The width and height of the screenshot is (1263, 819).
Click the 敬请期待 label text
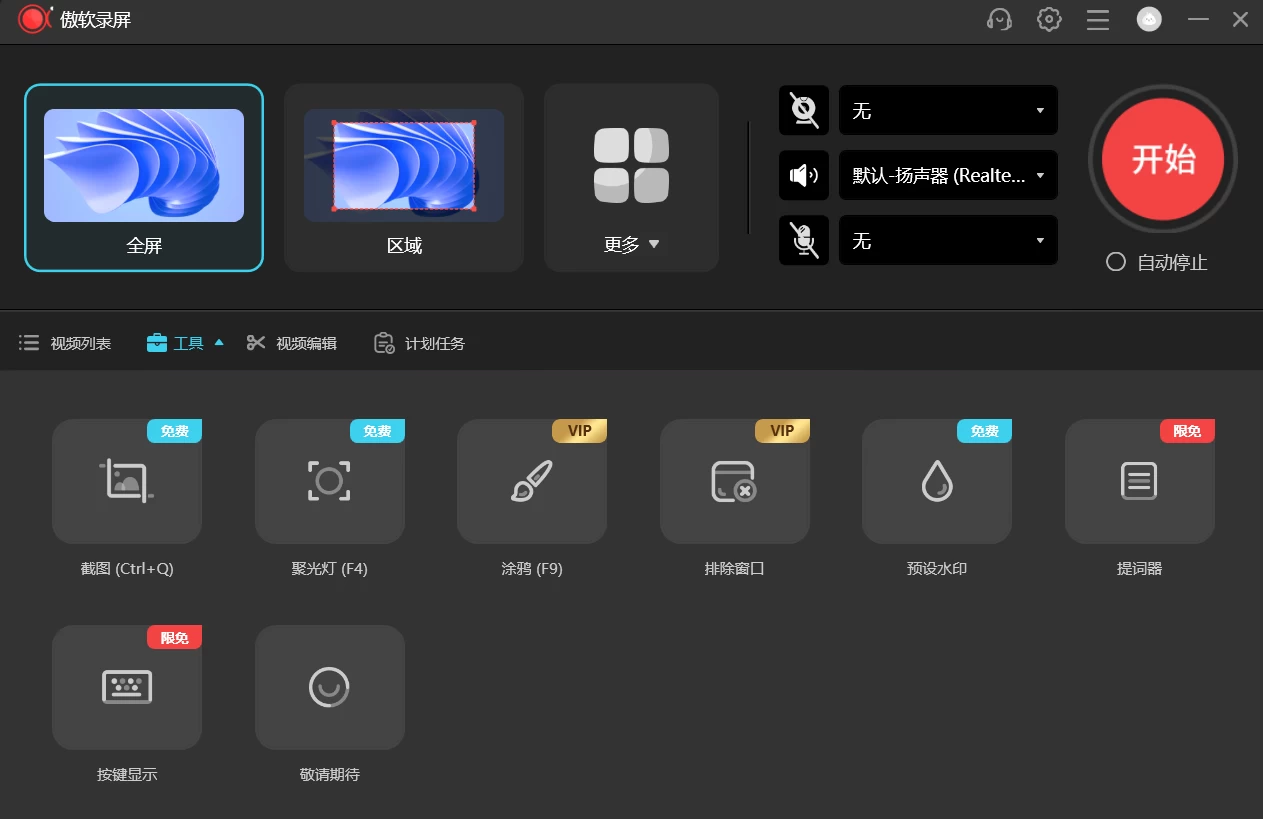click(x=330, y=775)
